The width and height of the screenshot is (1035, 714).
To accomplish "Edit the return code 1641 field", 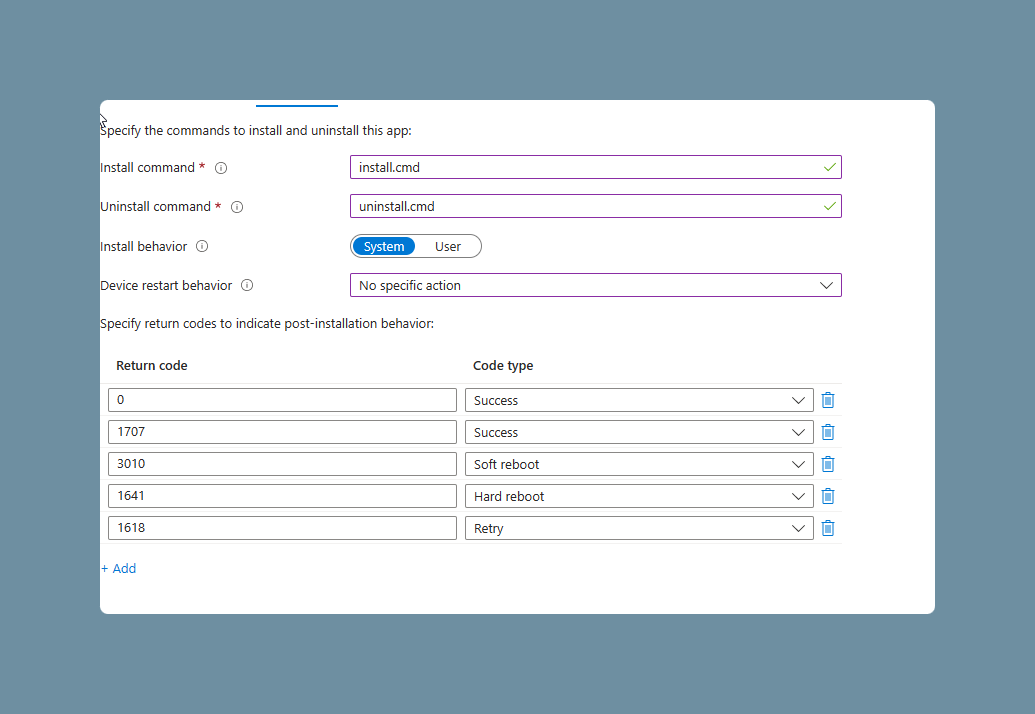I will coord(282,496).
